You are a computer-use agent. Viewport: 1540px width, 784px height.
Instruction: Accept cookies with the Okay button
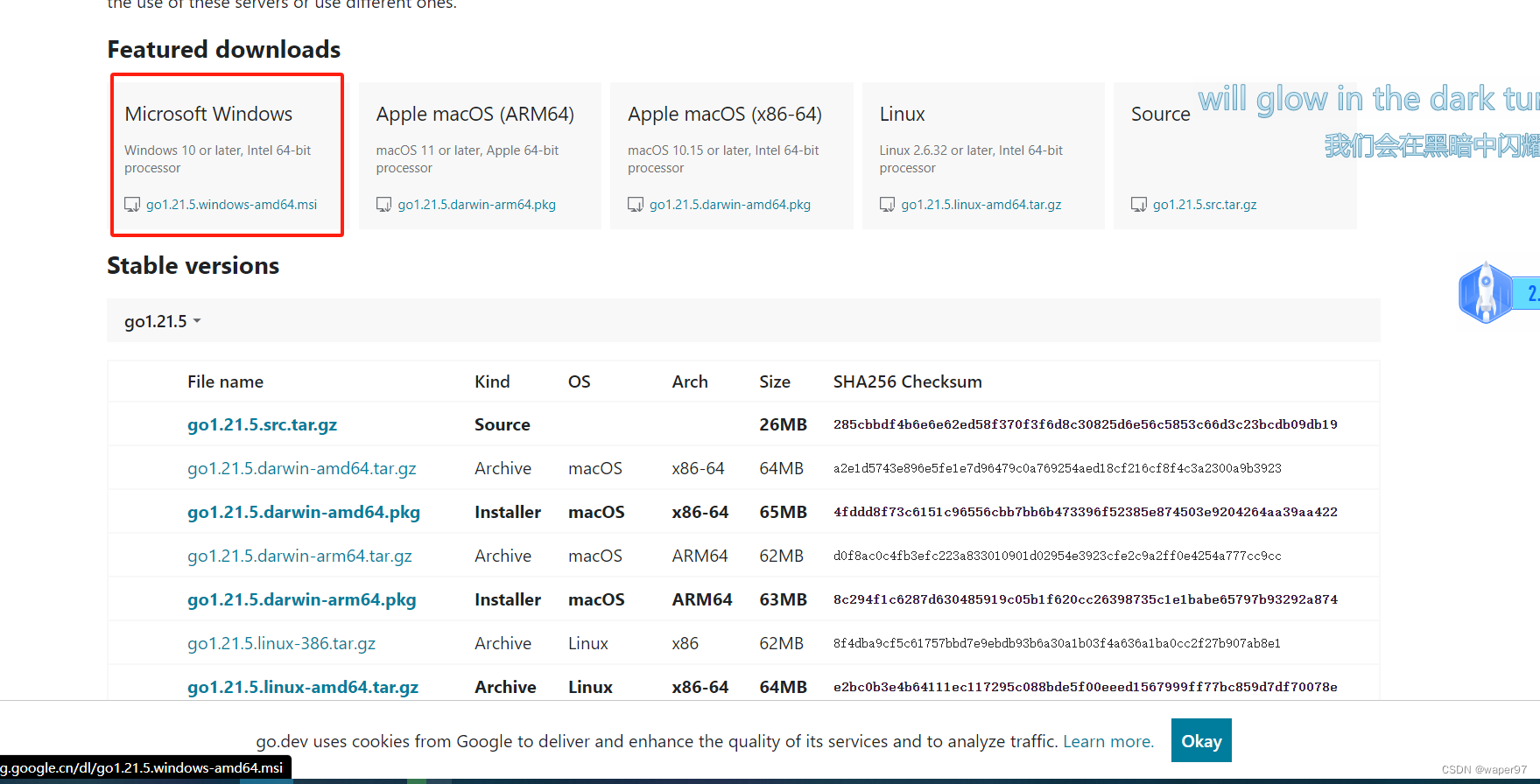(x=1201, y=740)
